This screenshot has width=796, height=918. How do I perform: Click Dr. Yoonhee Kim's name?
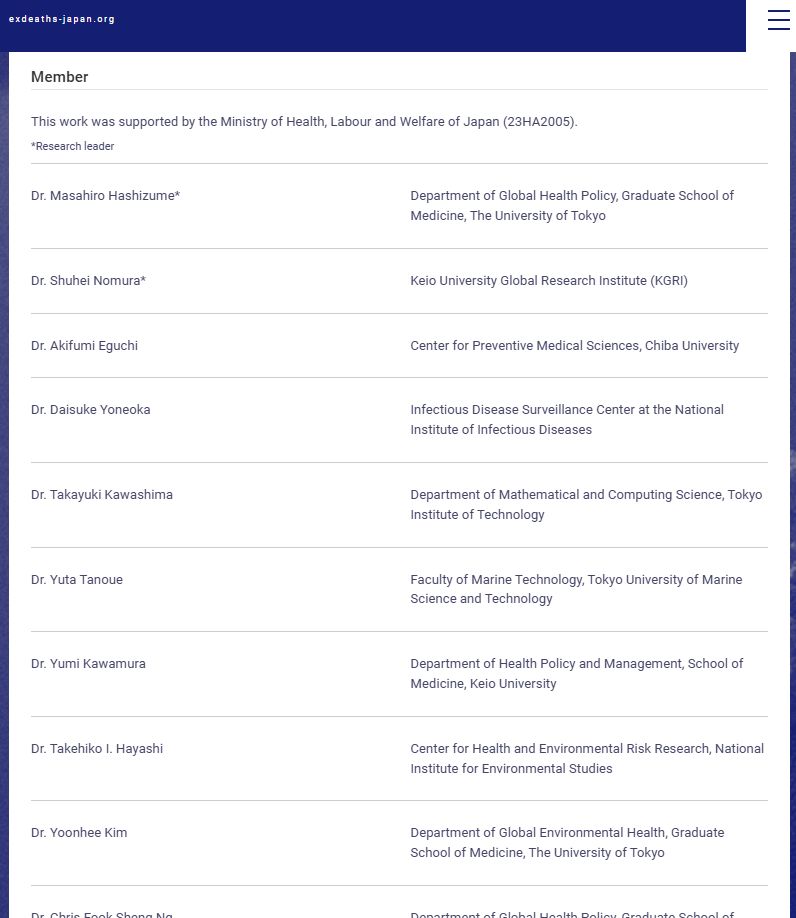pos(79,833)
